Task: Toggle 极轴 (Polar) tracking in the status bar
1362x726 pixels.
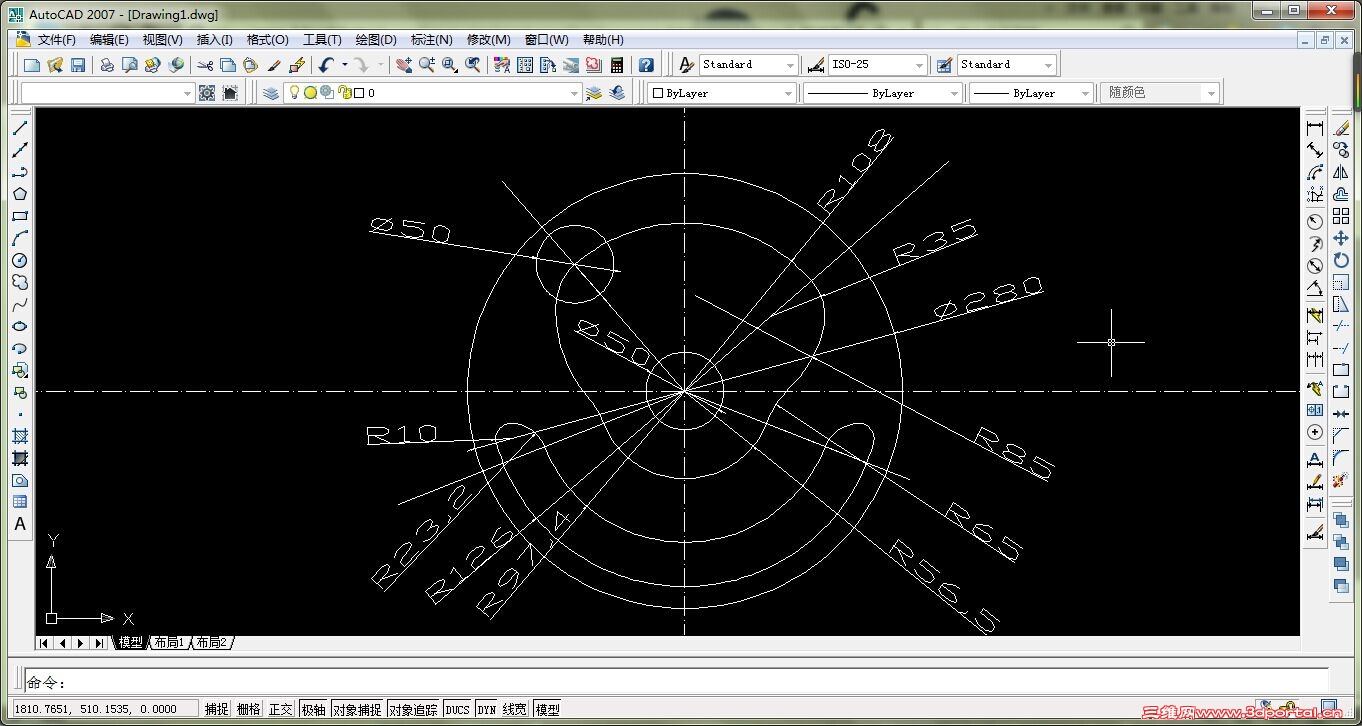Action: (313, 709)
